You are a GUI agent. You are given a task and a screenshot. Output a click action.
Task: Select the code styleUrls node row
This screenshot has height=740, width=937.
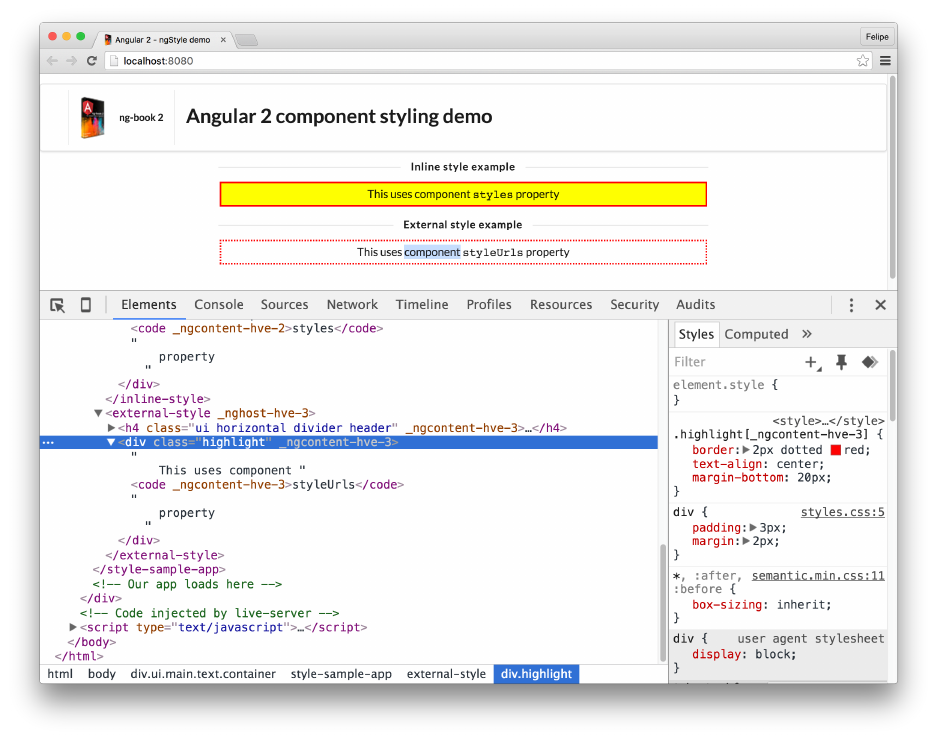tap(268, 485)
